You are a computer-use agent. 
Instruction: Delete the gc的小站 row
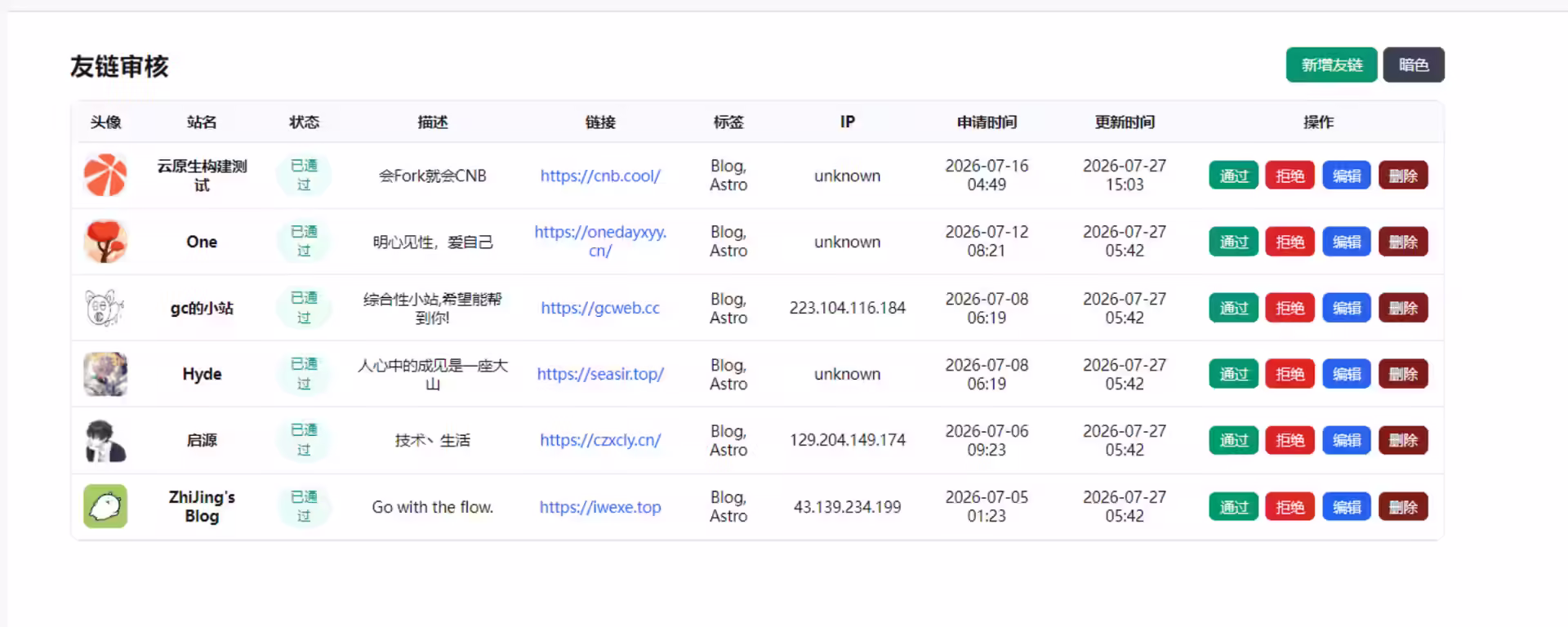(1403, 308)
